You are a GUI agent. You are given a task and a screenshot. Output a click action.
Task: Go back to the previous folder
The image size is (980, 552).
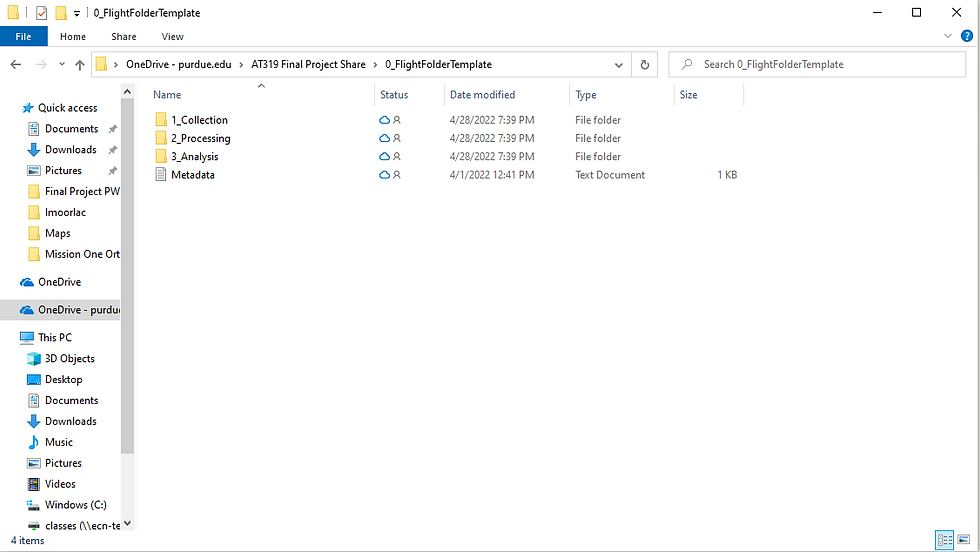[16, 64]
